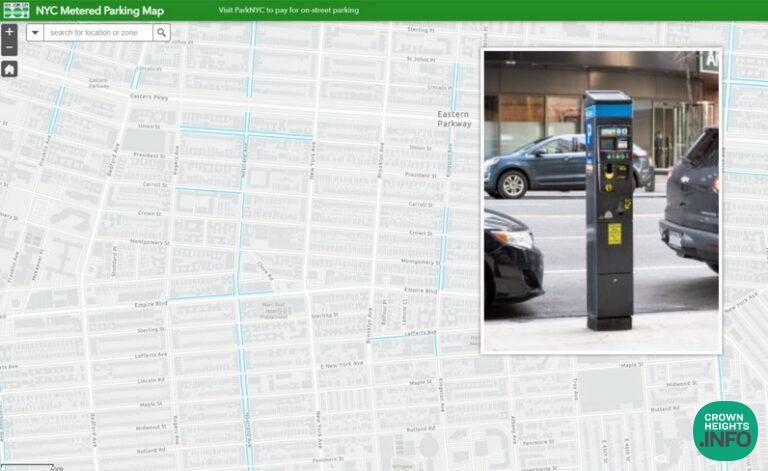The image size is (768, 471).
Task: Click the NYC Metered Parking Map title
Action: tap(99, 10)
